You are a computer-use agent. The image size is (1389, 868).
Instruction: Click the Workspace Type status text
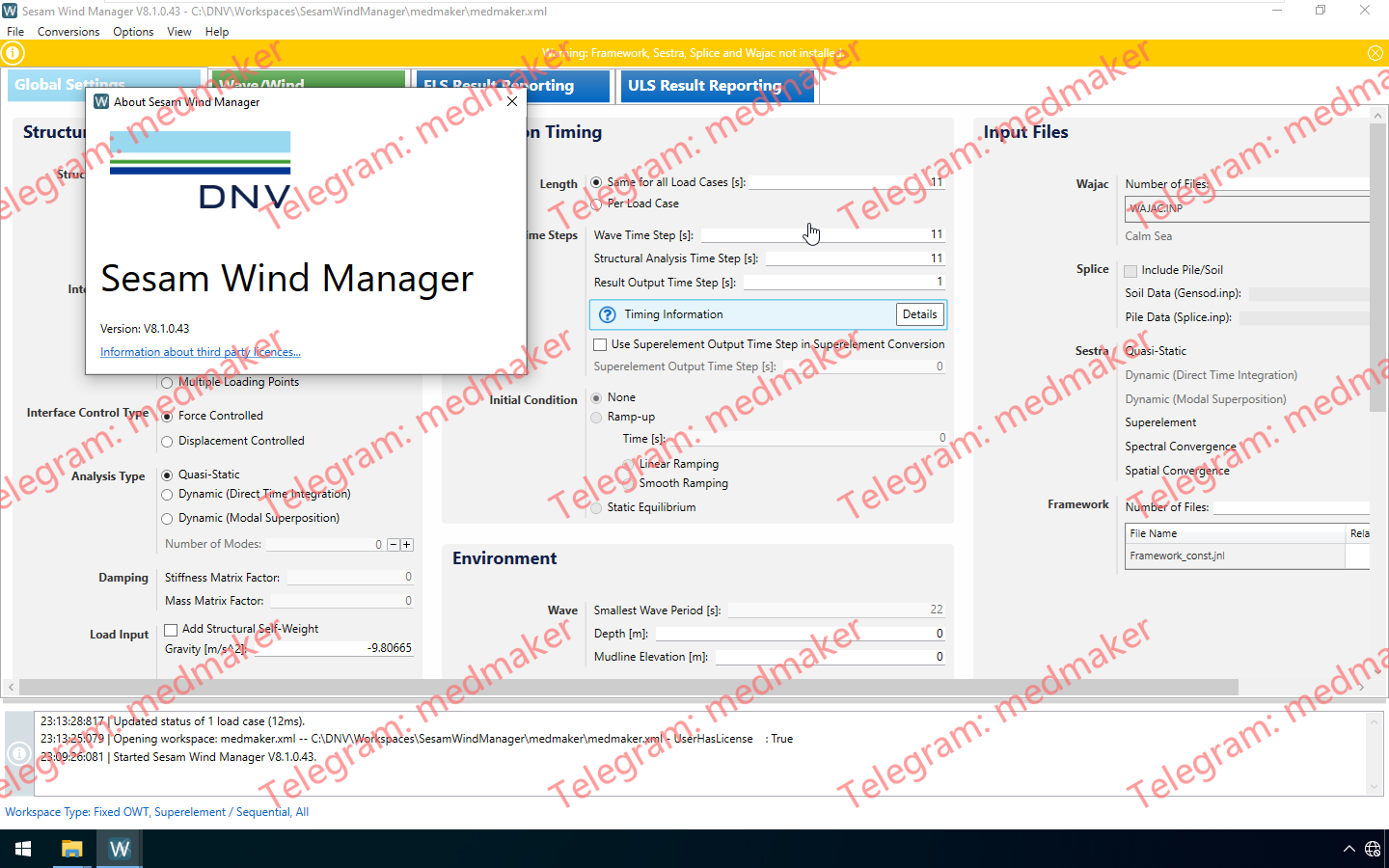(157, 812)
